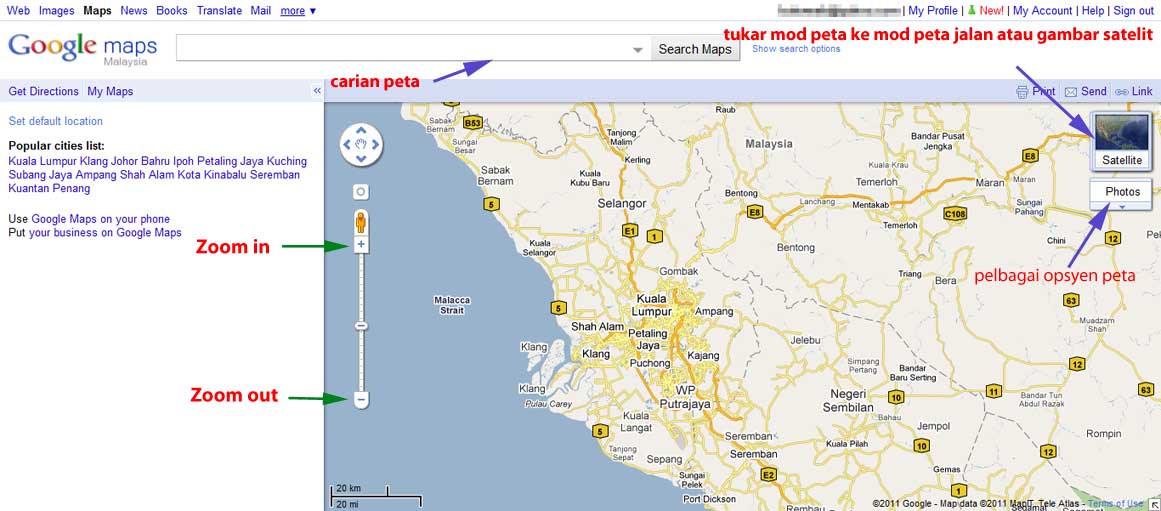Select Ipoh in popular cities list
The height and width of the screenshot is (511, 1161).
tap(184, 161)
